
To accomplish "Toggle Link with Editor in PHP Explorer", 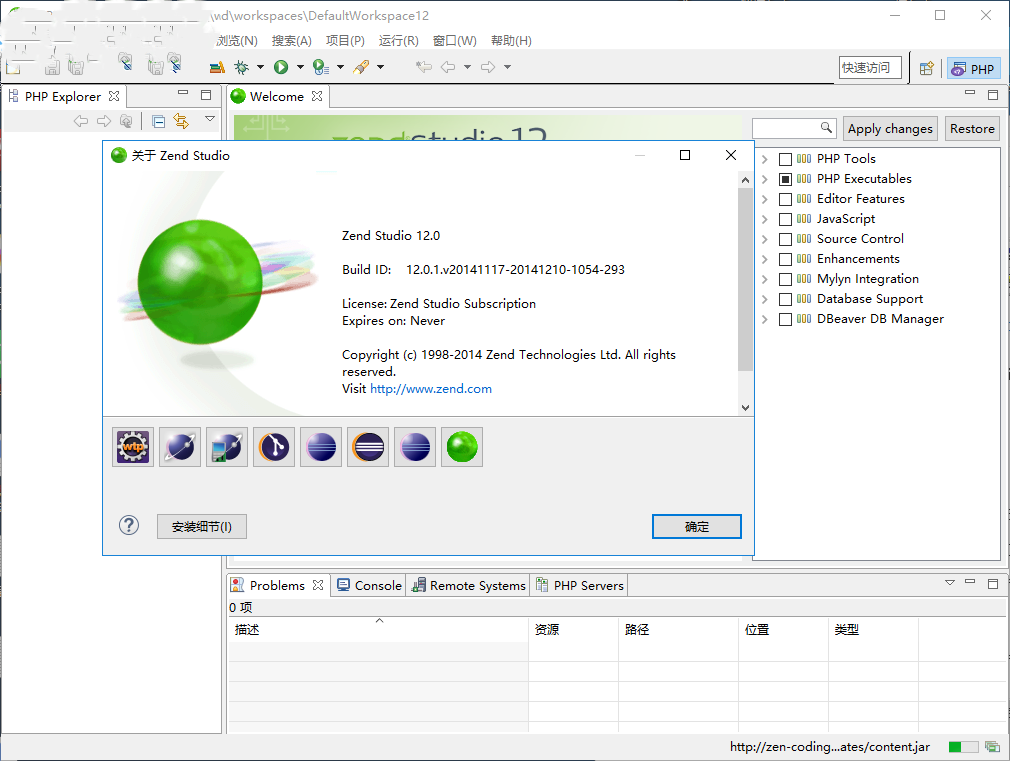I will pyautogui.click(x=181, y=121).
